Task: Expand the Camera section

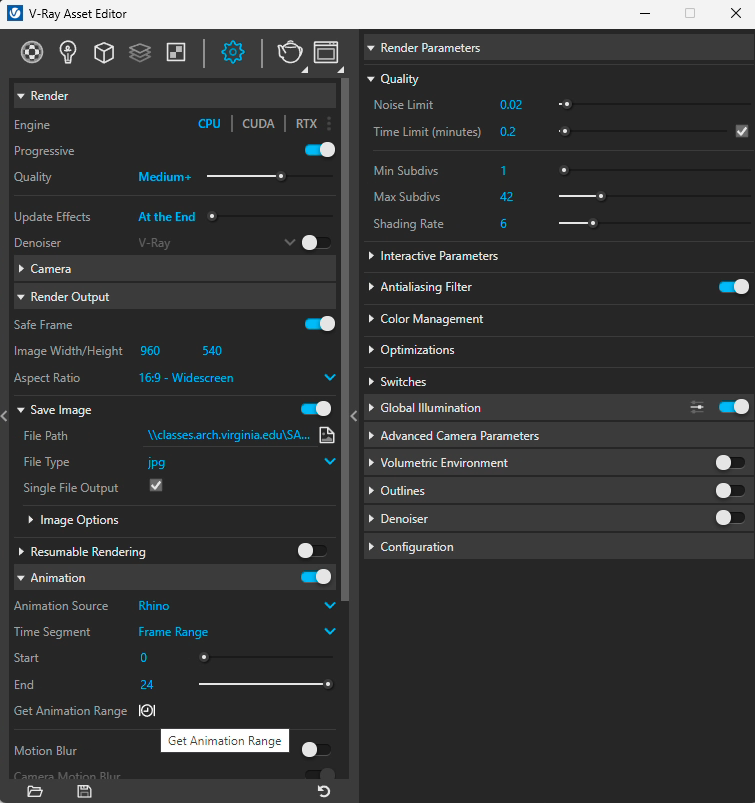Action: click(50, 269)
